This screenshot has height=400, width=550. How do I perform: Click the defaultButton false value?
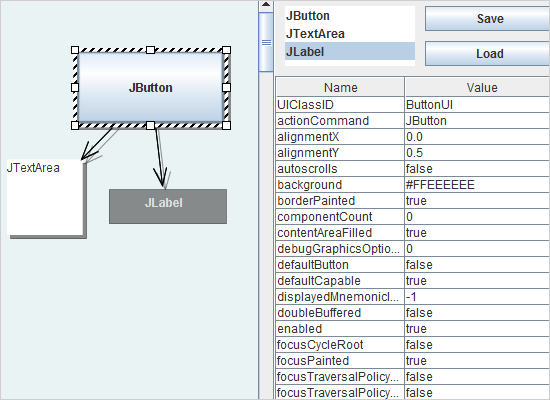pyautogui.click(x=477, y=265)
